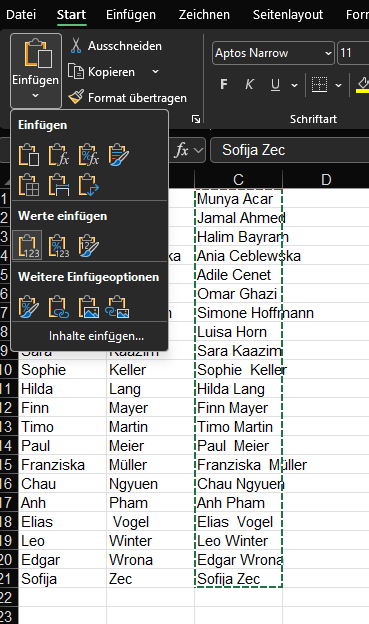
Task: Choose the paste as picture icon
Action: (x=88, y=306)
